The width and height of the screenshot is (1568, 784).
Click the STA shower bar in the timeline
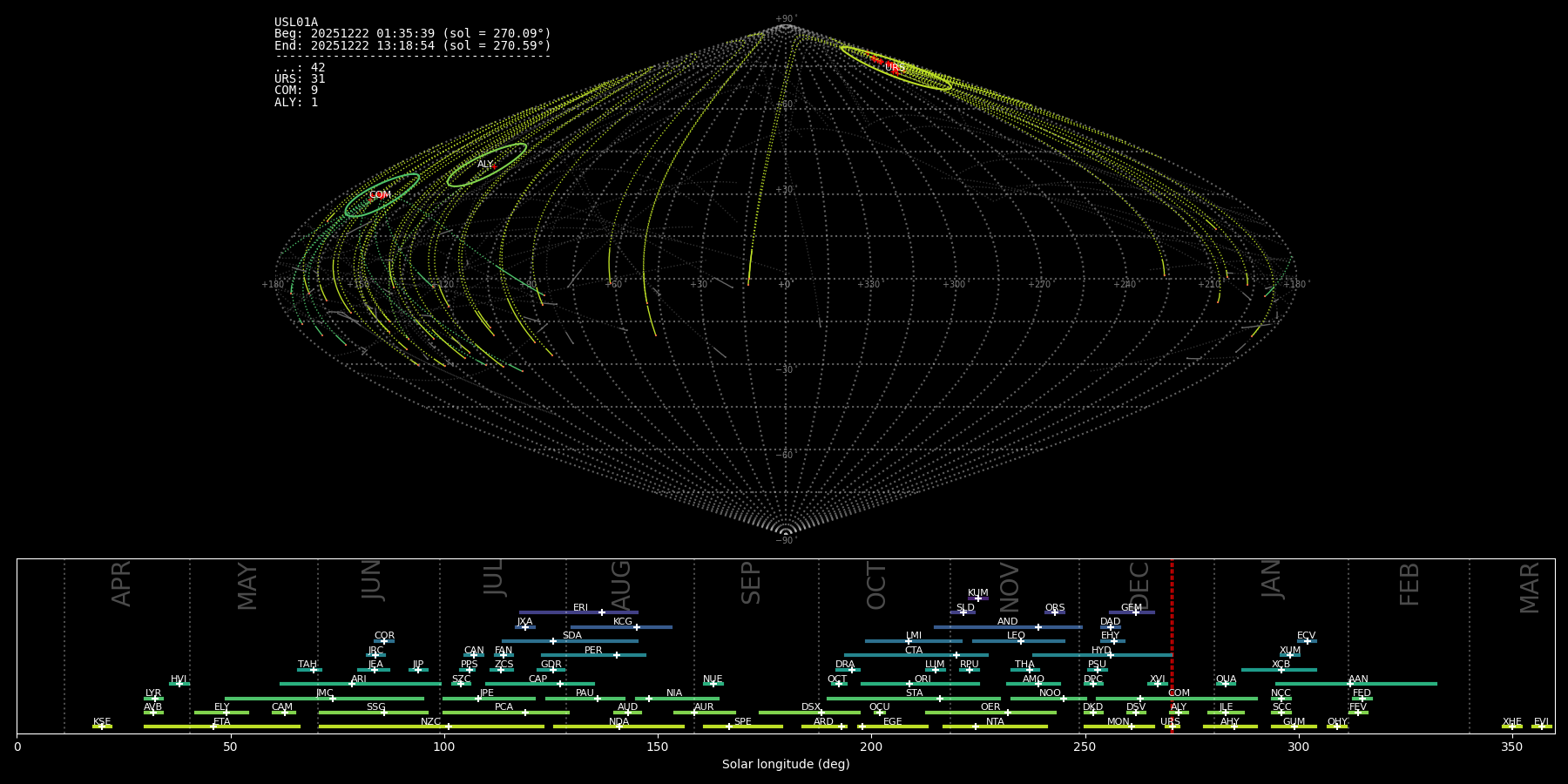[x=914, y=699]
